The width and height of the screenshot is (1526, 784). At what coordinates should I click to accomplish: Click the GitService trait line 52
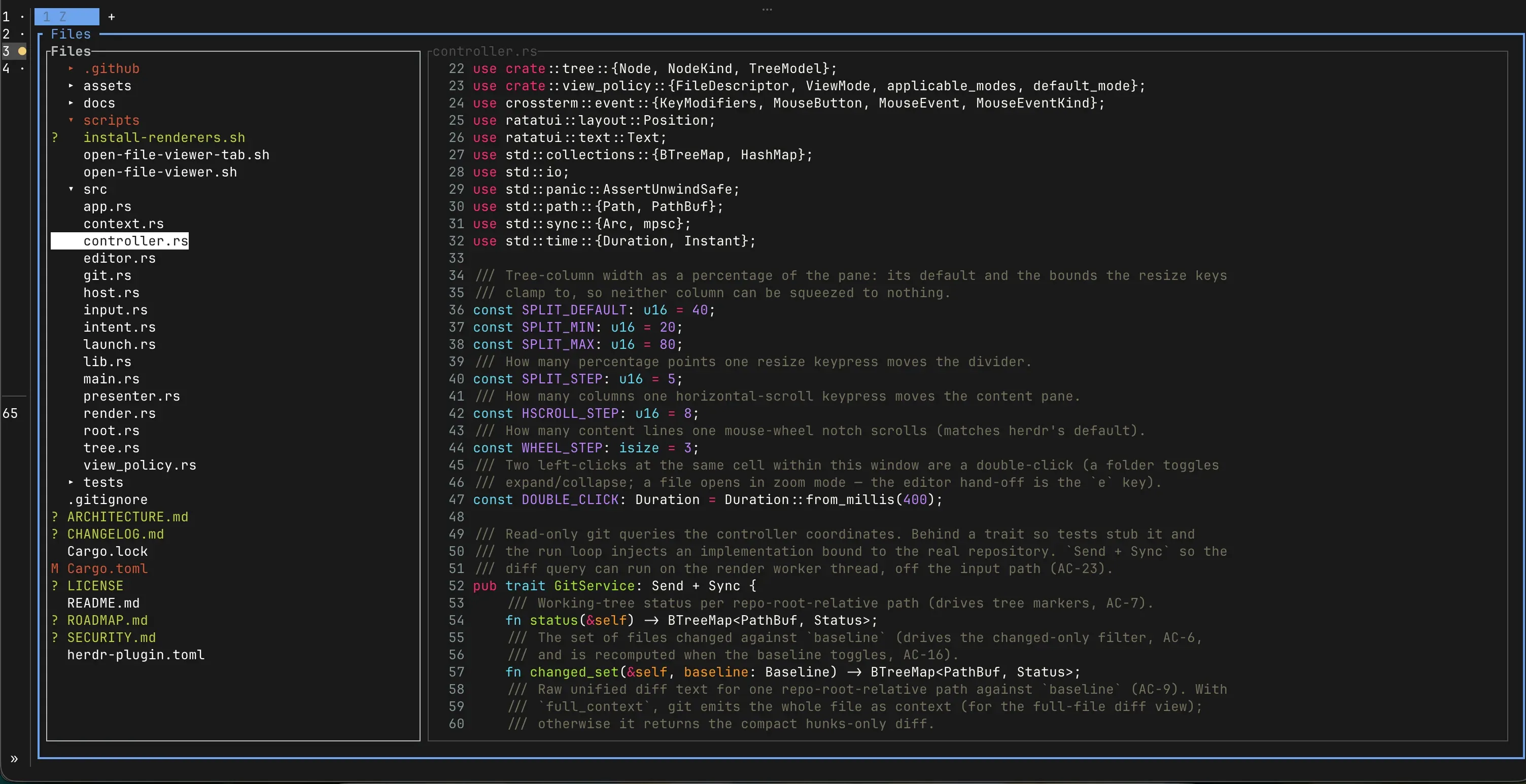[x=614, y=586]
